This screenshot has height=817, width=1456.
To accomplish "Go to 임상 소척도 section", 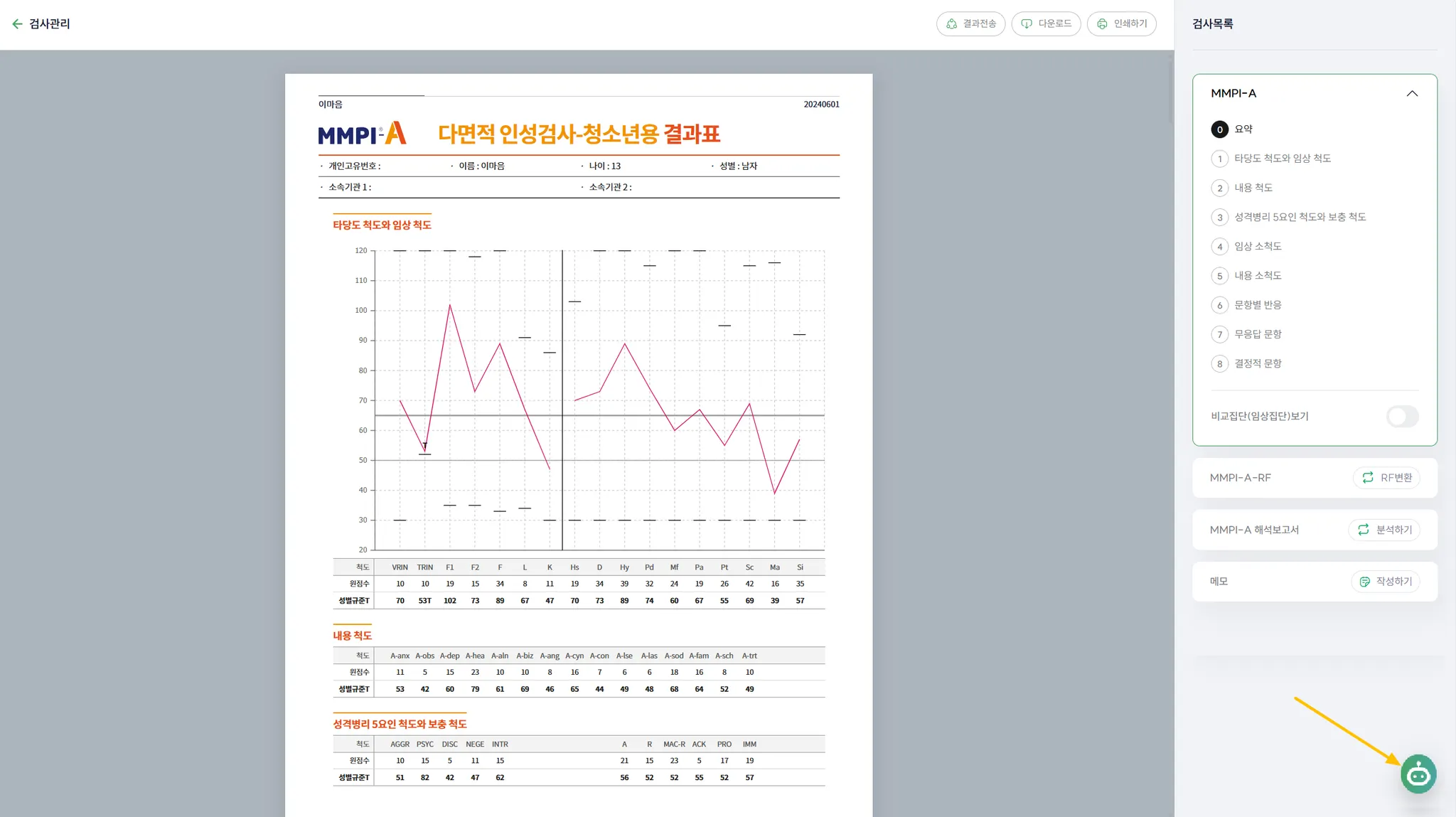I will [x=1257, y=247].
